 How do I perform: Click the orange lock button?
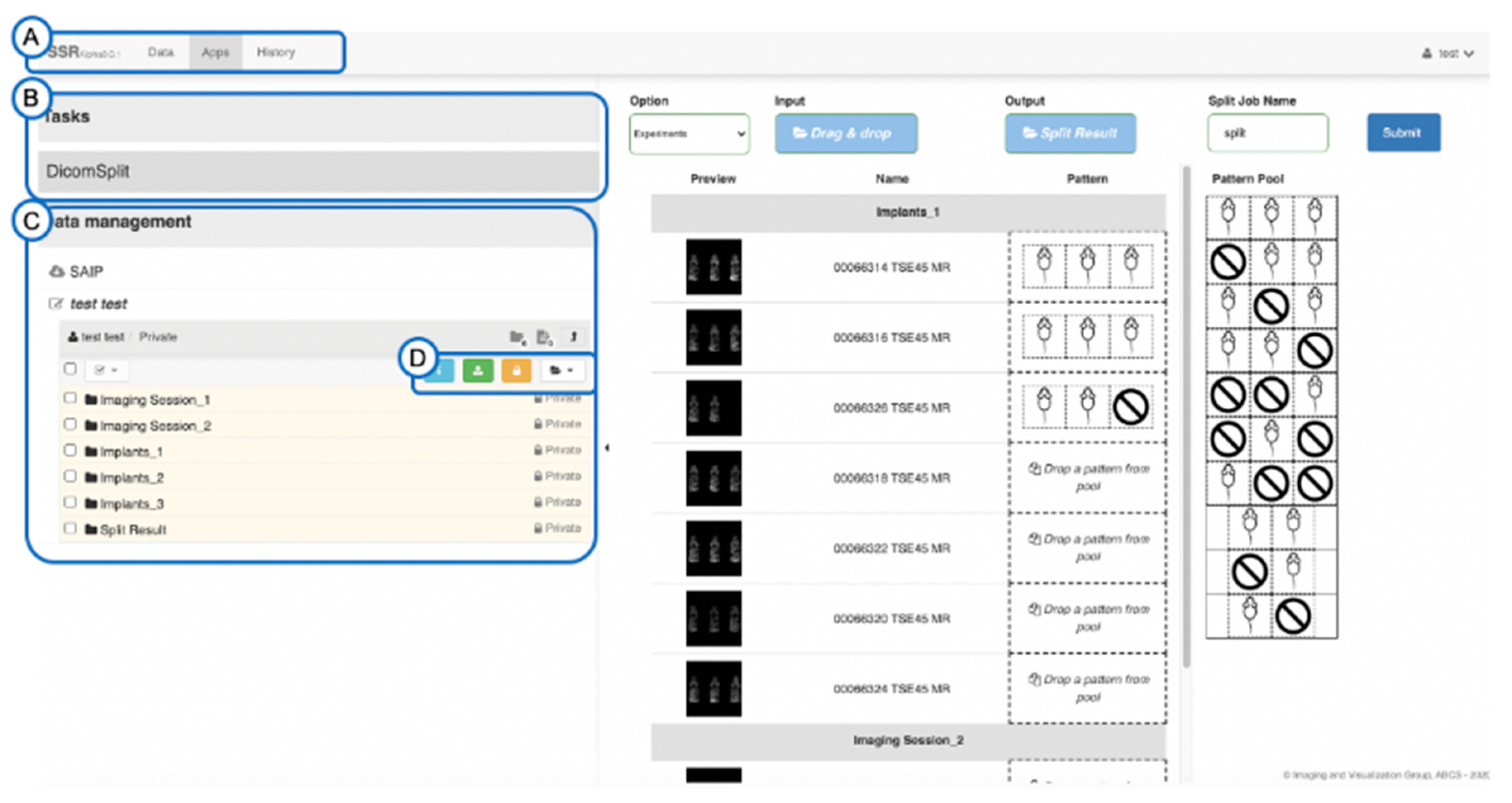(x=516, y=371)
